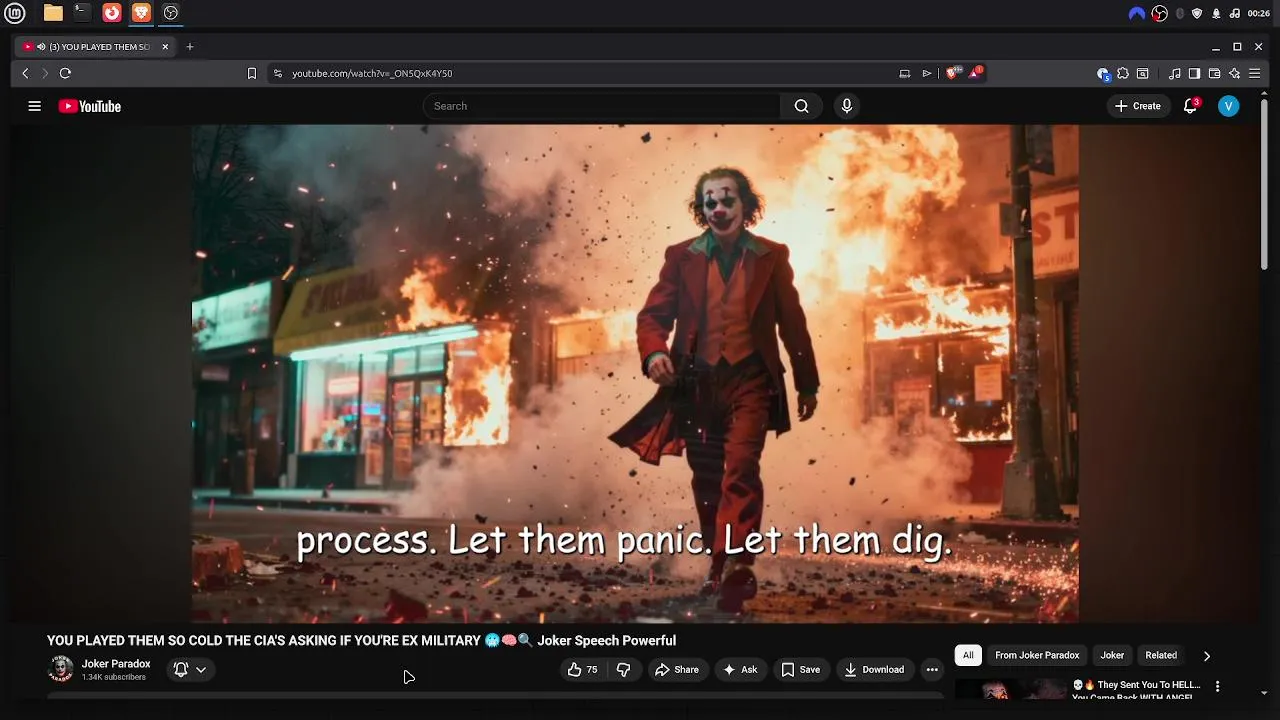Click the Share button
Screen dimensions: 1280x720
tap(677, 670)
